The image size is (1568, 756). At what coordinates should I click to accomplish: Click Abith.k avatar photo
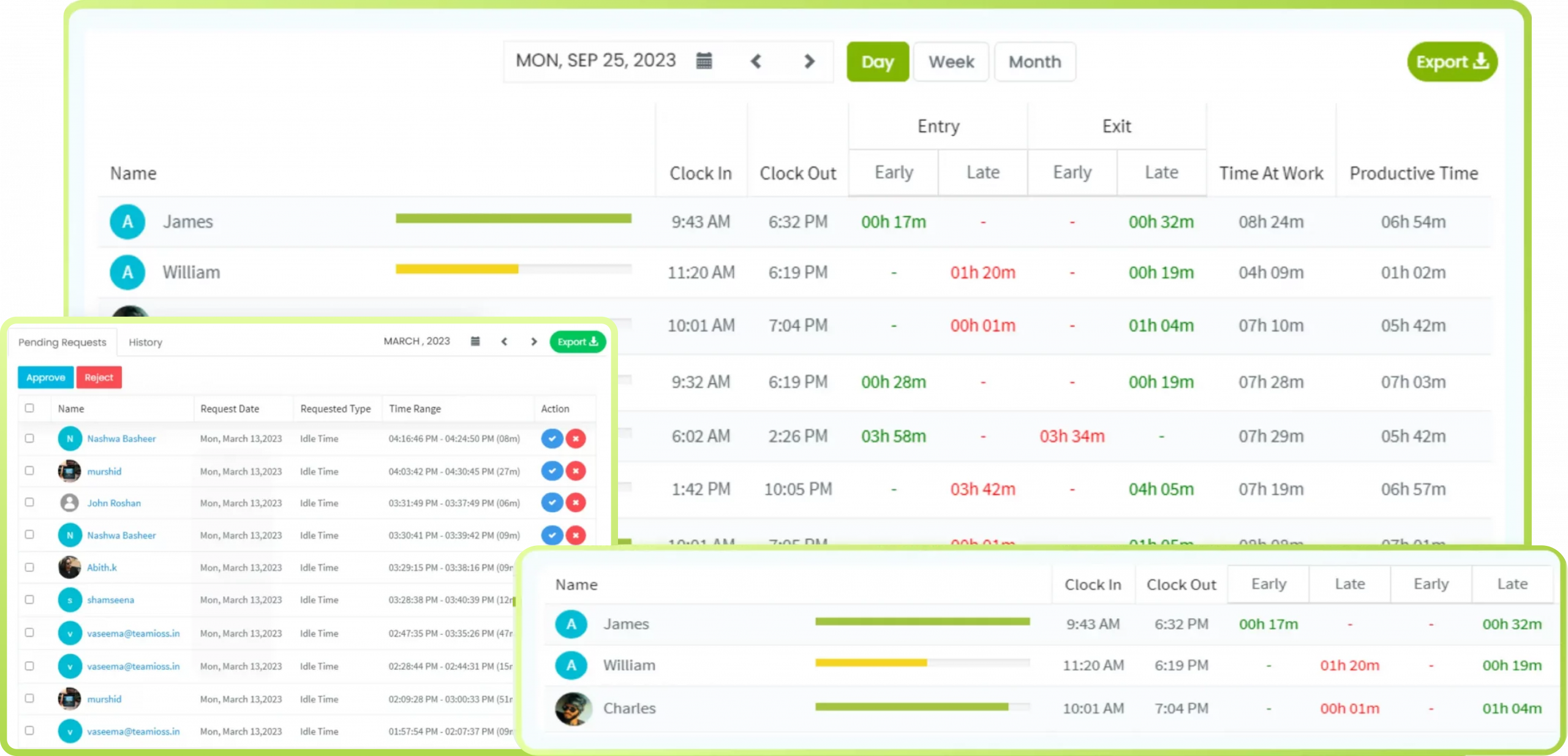tap(69, 567)
